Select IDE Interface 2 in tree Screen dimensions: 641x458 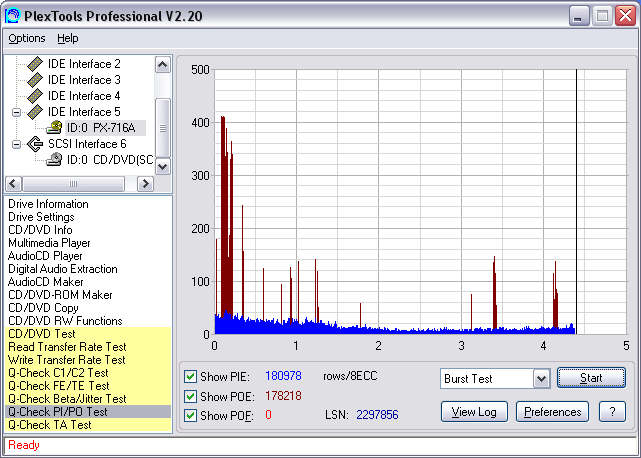84,64
